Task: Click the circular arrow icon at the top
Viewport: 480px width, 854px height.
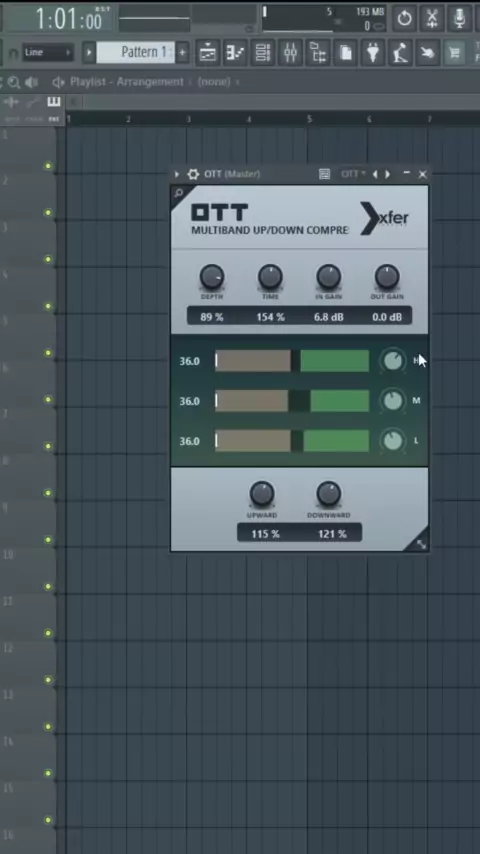Action: pos(404,19)
